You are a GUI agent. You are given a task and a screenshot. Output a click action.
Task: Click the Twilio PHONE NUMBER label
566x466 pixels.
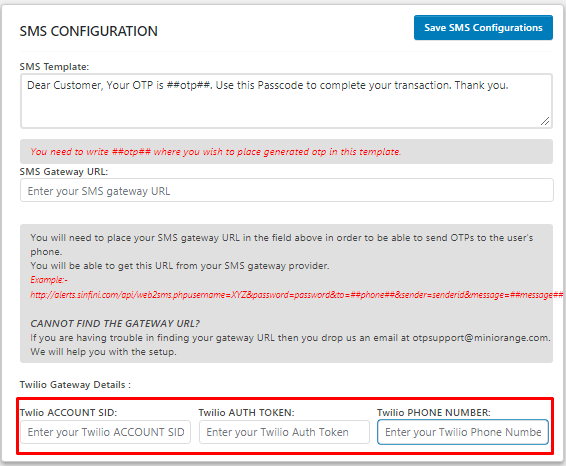tap(434, 413)
